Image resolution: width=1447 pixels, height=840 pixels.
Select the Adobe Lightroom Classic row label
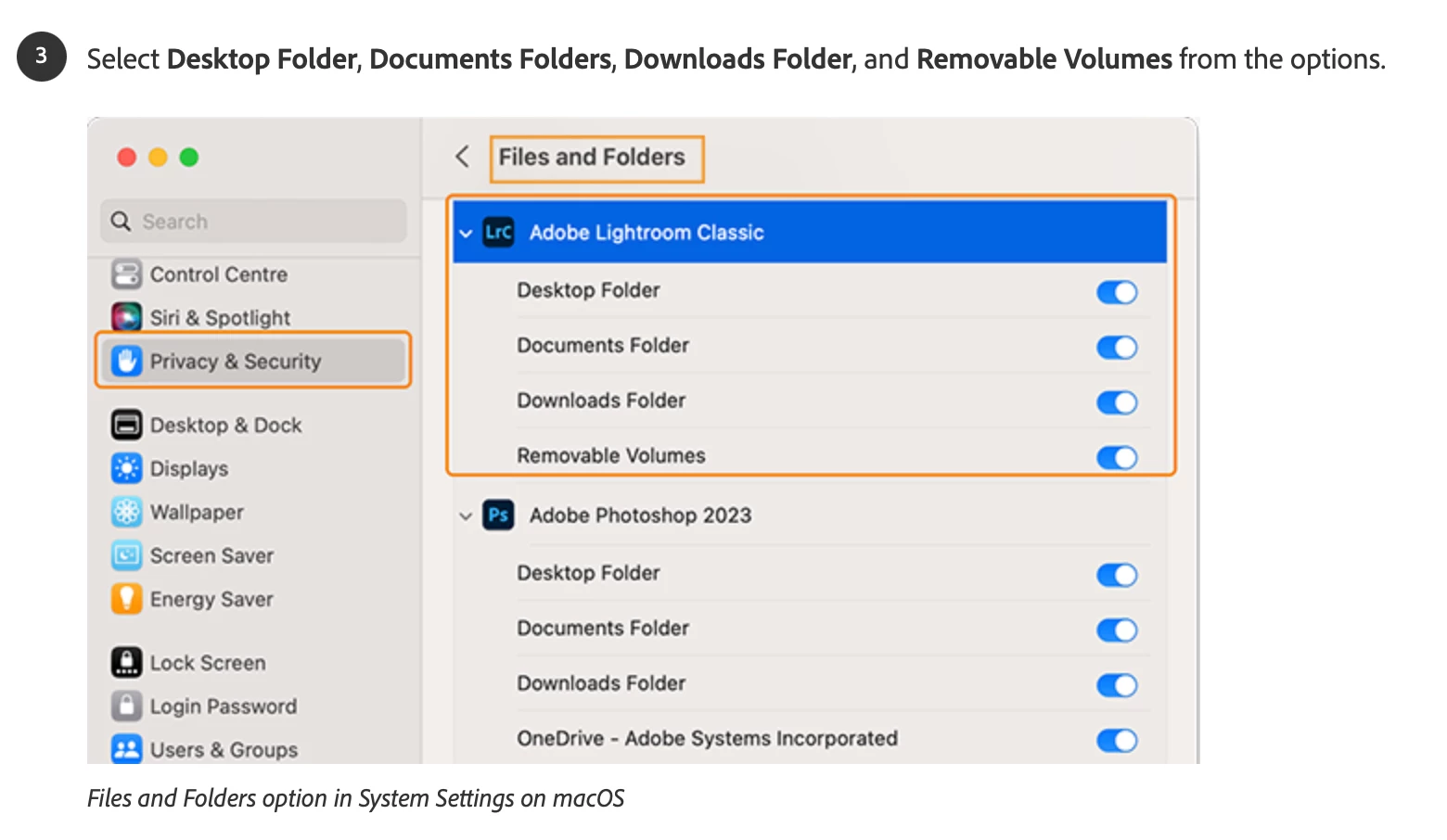coord(647,233)
